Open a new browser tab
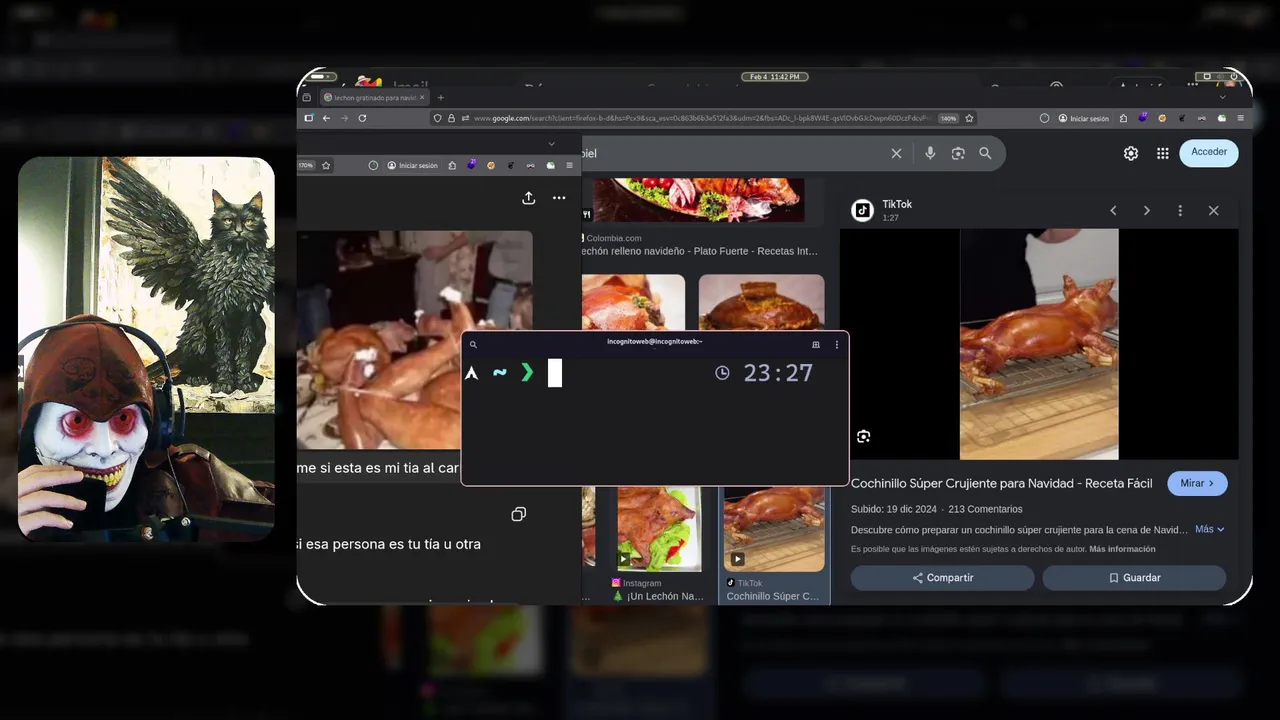 pyautogui.click(x=440, y=97)
